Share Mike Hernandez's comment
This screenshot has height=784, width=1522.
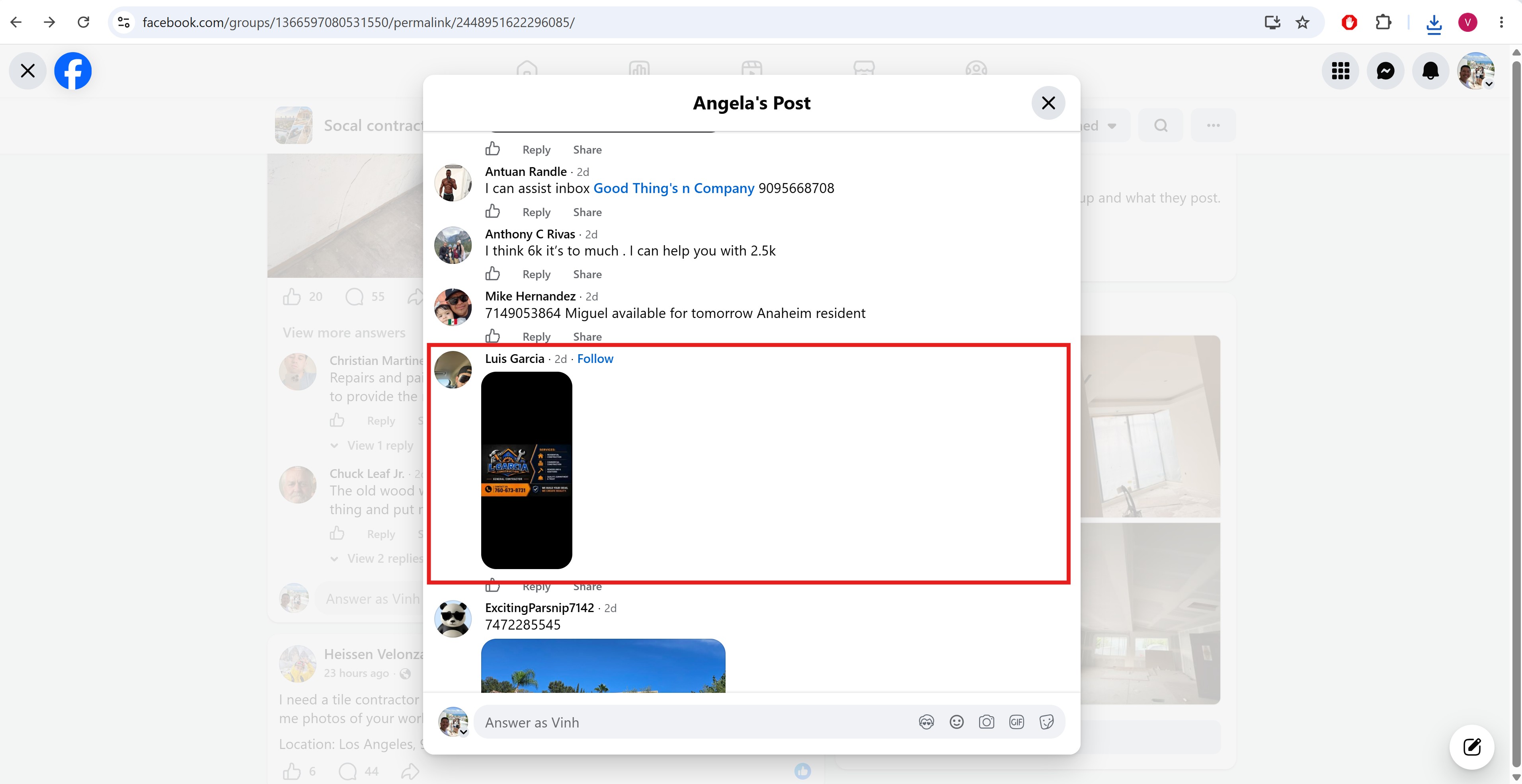coord(587,337)
